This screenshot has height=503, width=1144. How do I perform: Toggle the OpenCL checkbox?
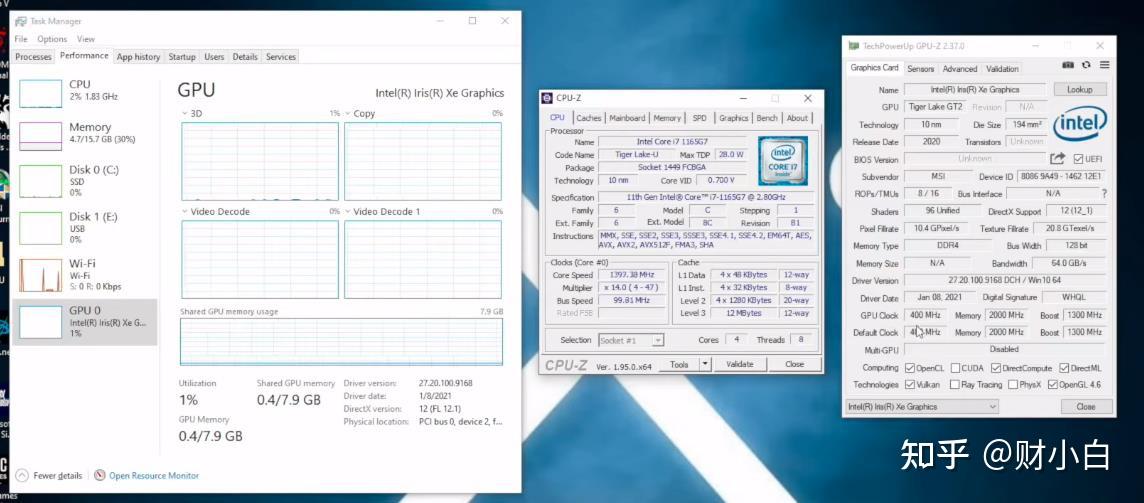pos(910,368)
